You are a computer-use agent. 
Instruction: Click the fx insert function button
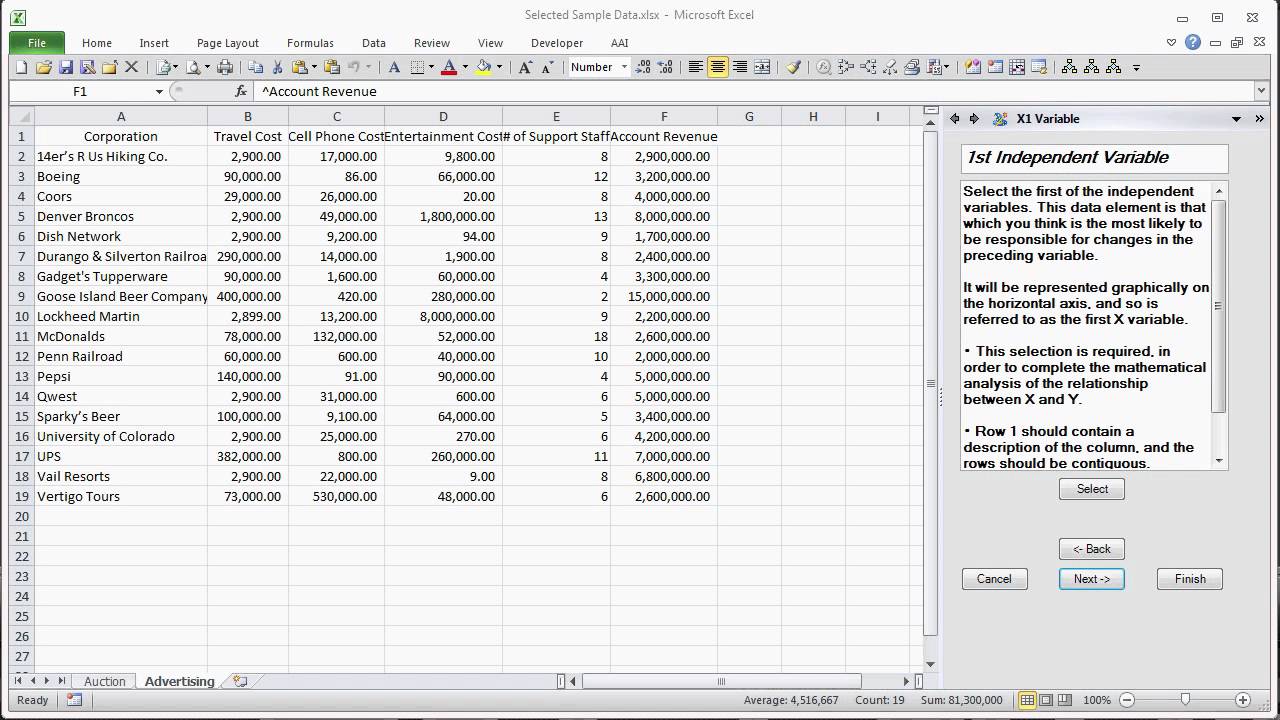[x=241, y=91]
